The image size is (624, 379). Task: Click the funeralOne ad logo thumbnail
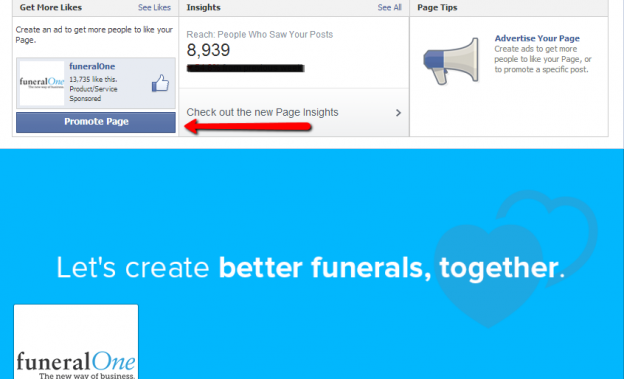[42, 83]
